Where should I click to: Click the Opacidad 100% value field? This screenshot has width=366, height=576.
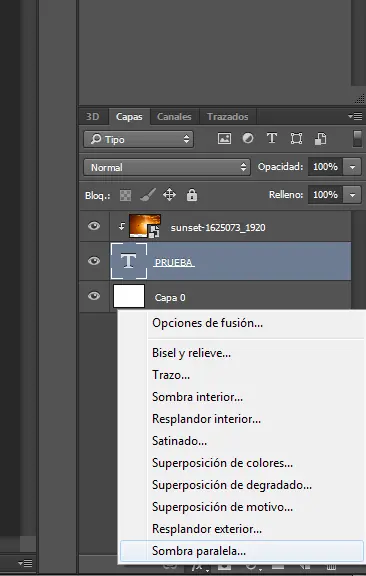coord(325,167)
